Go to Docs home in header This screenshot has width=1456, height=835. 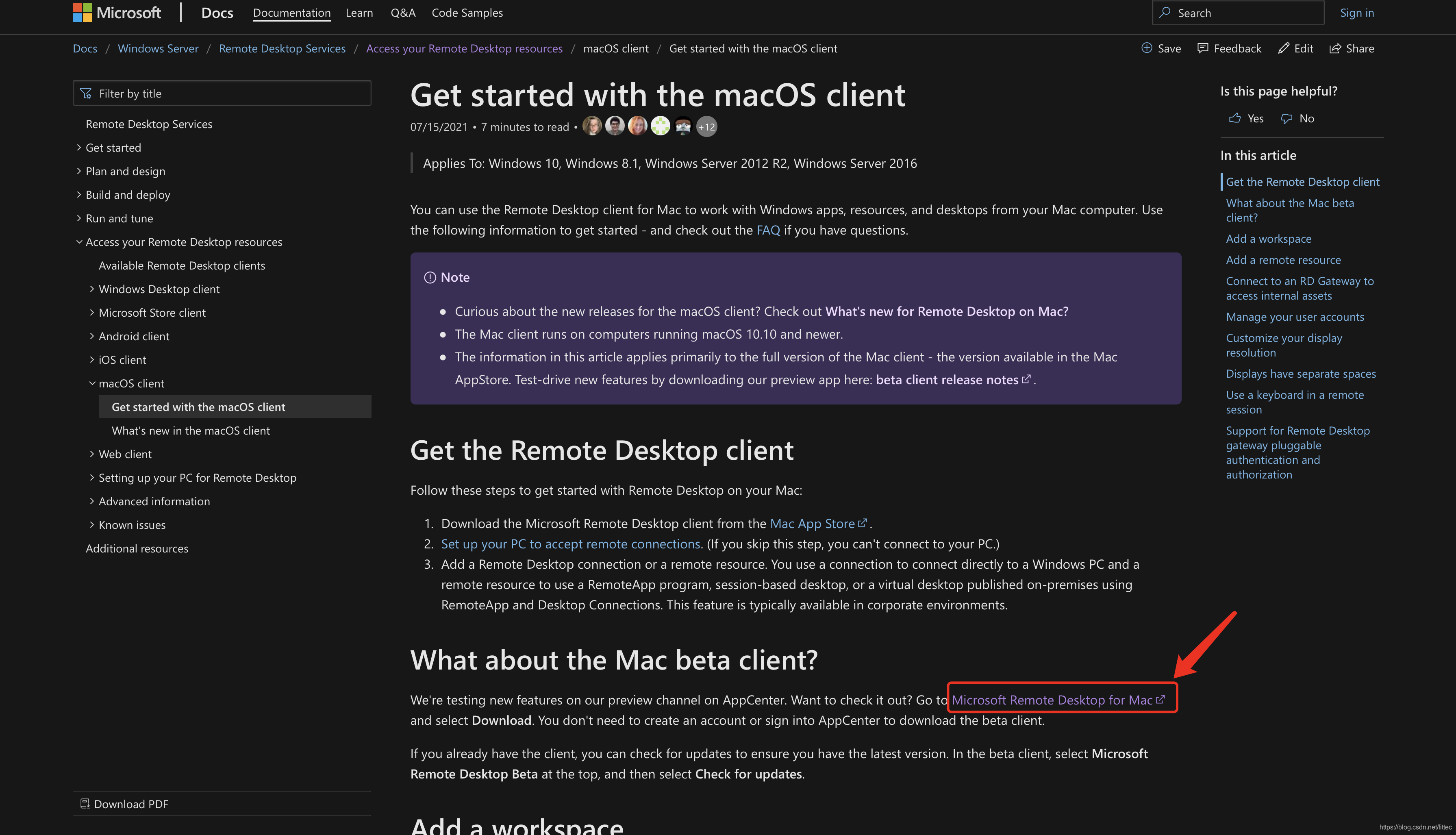point(217,13)
